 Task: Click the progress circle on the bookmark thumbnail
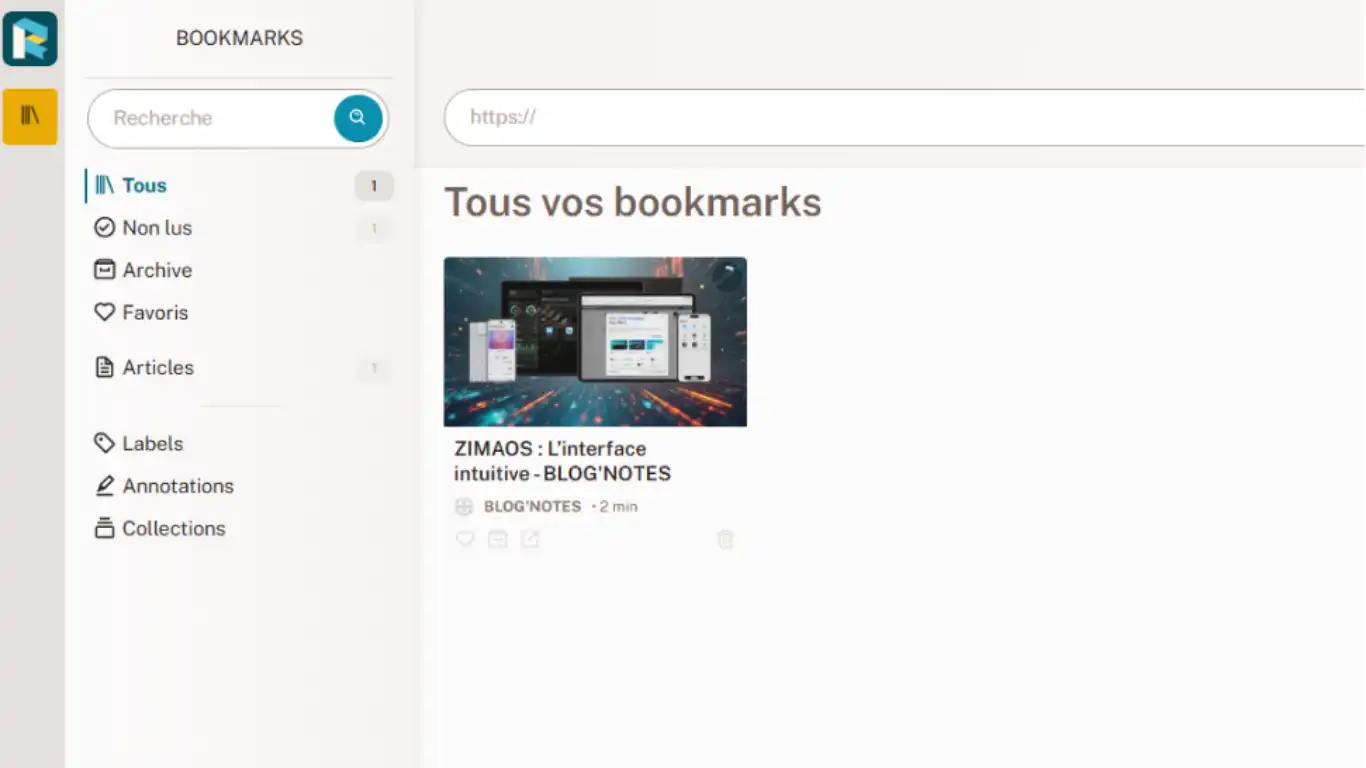(727, 275)
